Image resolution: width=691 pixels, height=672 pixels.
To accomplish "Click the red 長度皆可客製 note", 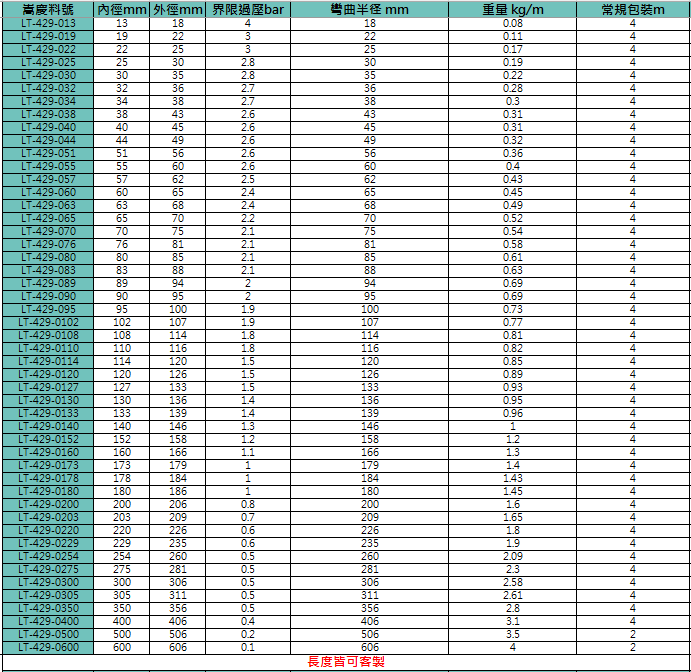I will tap(346, 662).
